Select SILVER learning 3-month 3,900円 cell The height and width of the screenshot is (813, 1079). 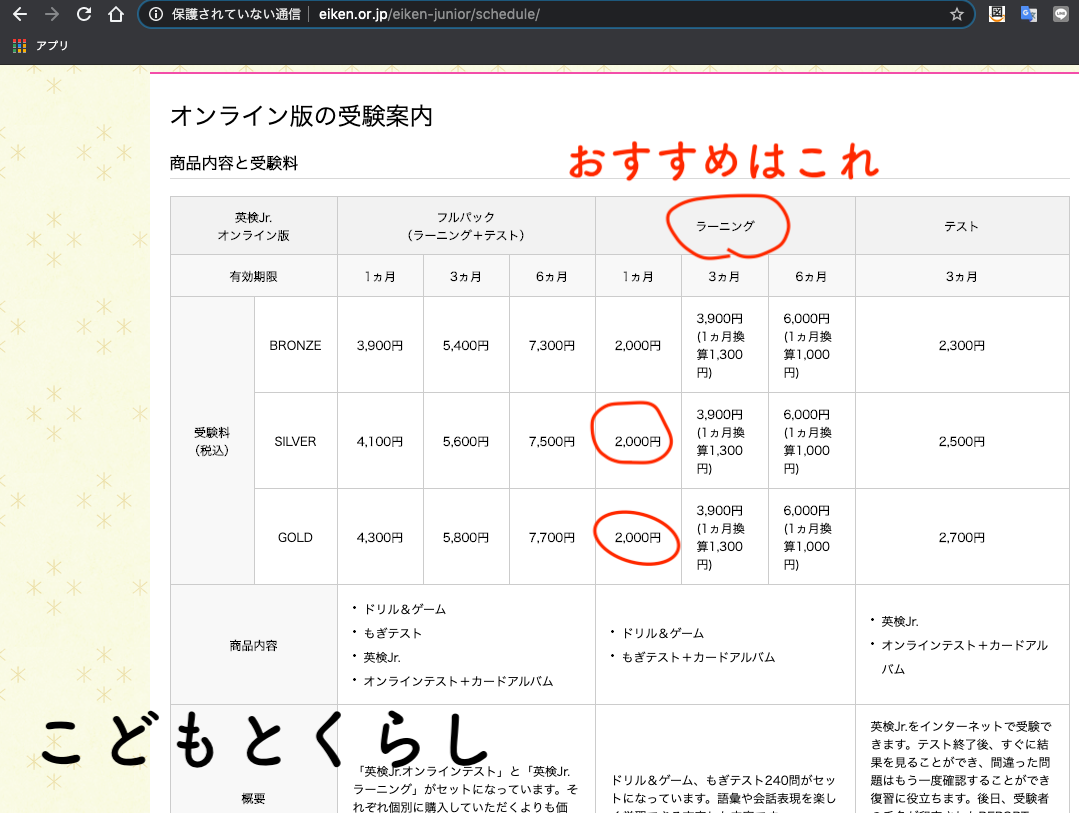[x=725, y=441]
